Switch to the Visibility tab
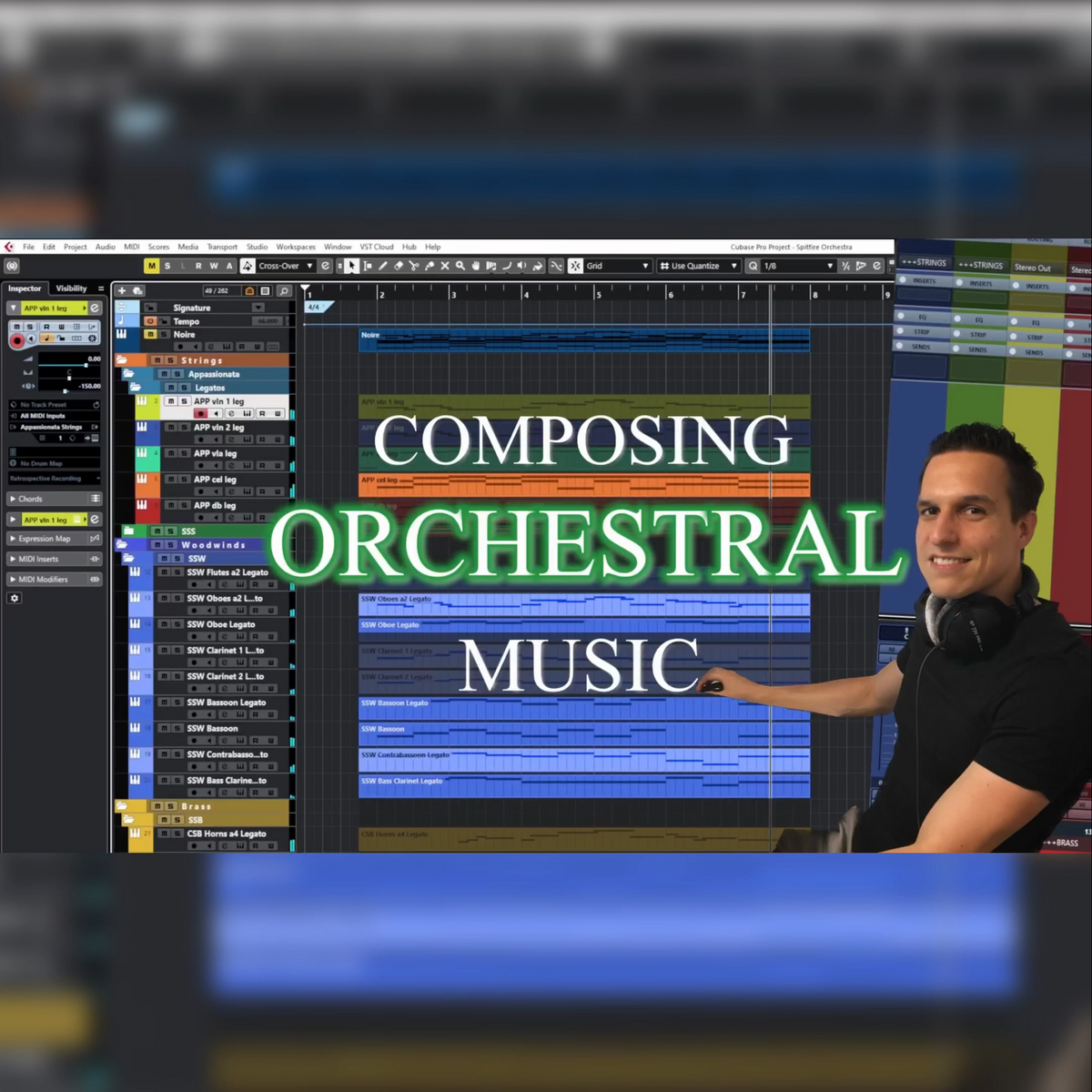 click(71, 288)
